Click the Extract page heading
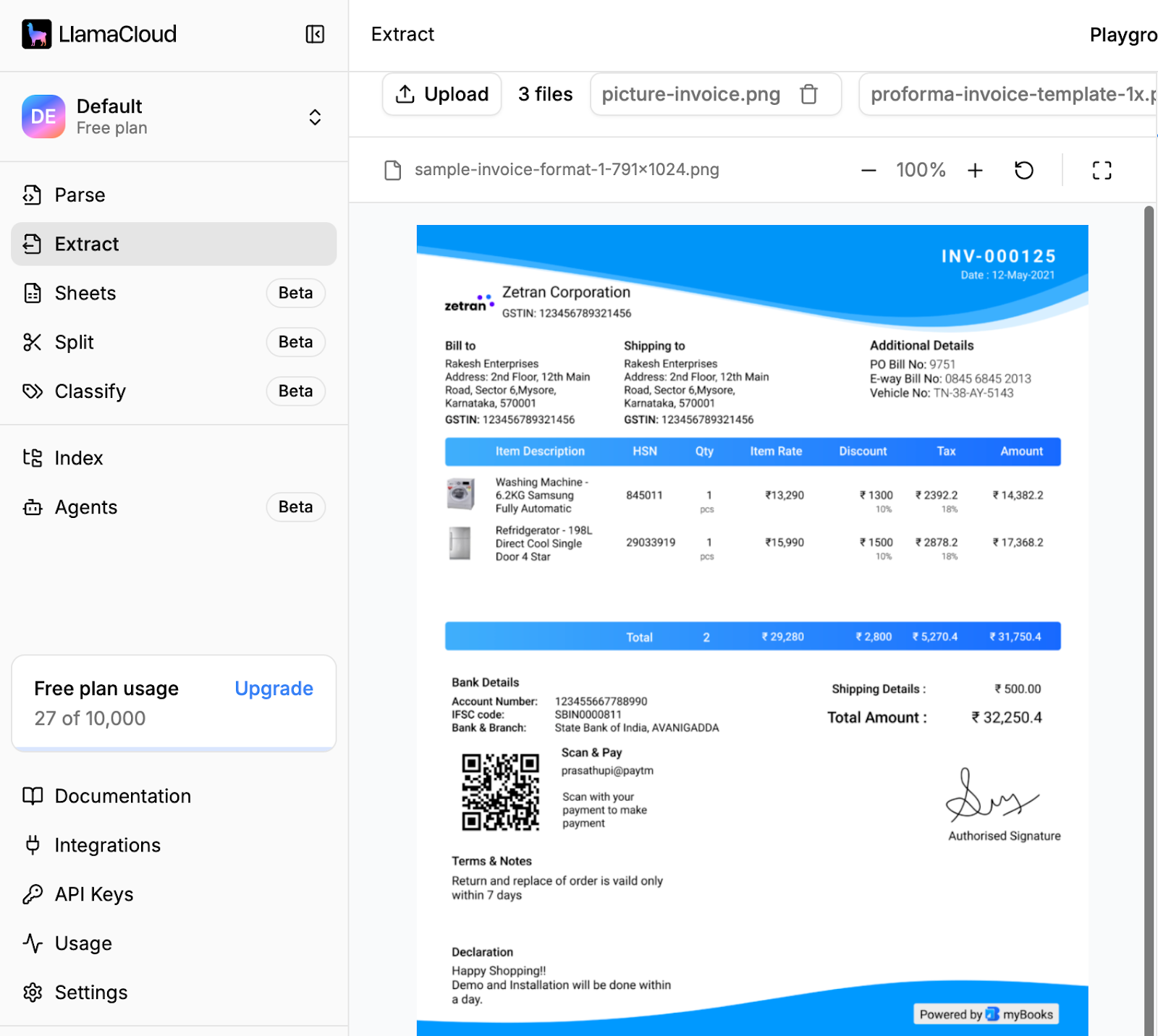 tap(402, 34)
